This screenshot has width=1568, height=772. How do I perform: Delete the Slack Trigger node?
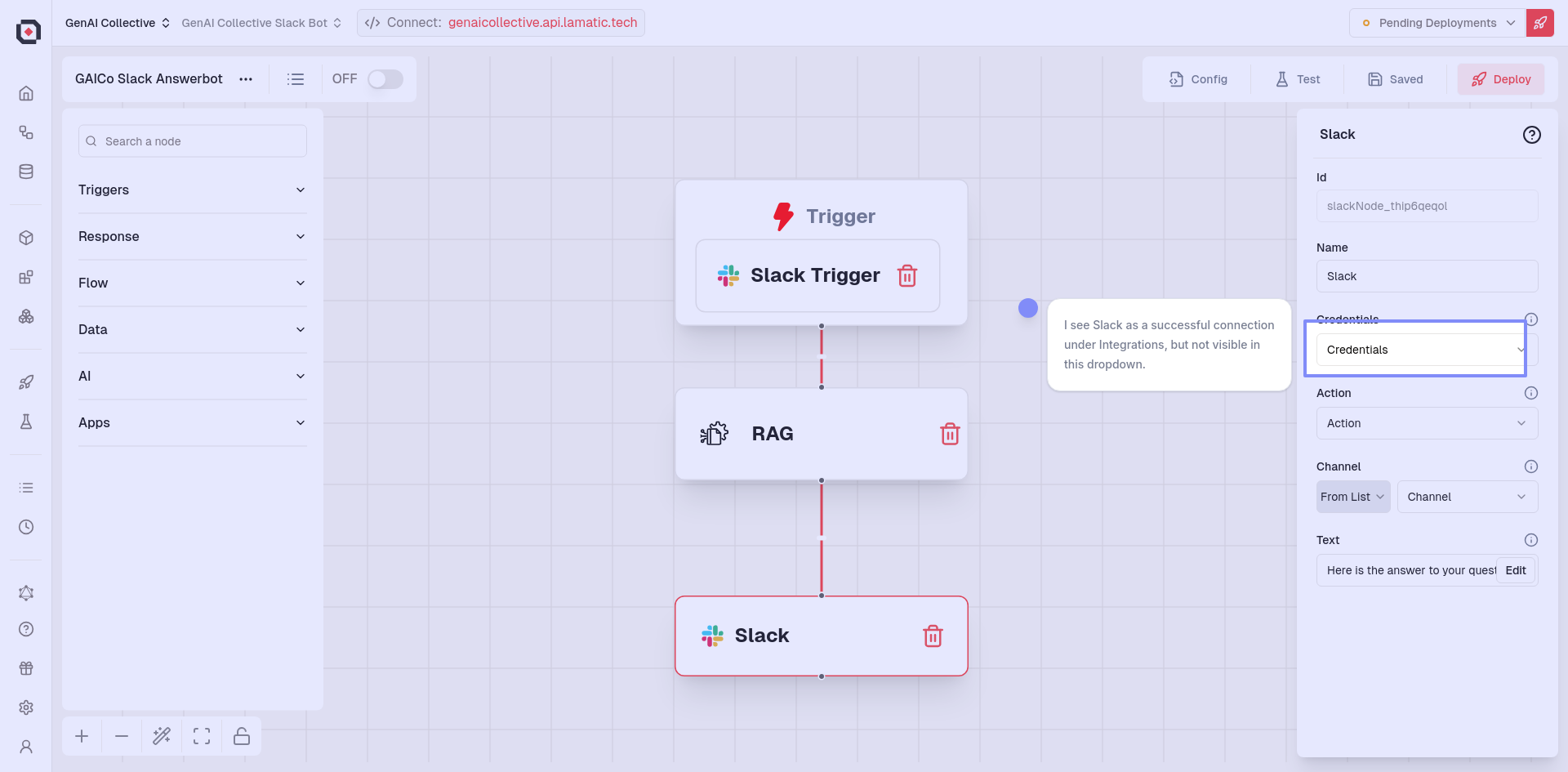pos(906,276)
